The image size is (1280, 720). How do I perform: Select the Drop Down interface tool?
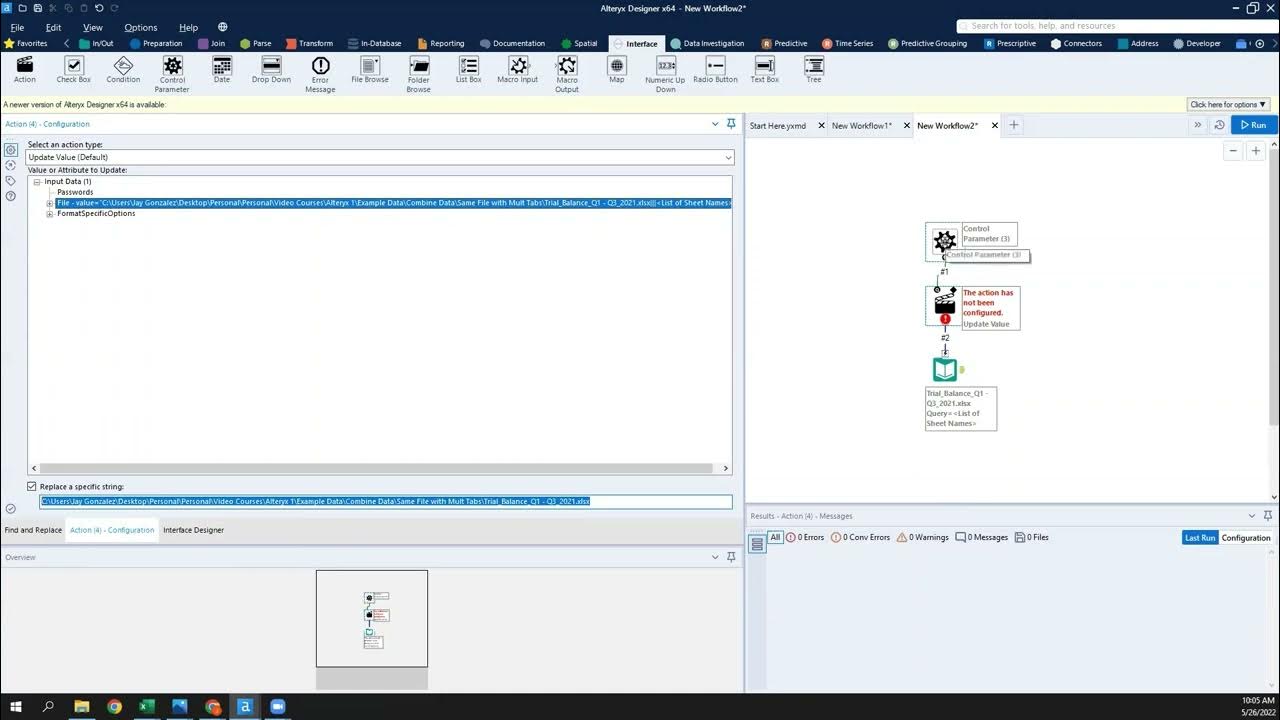point(271,68)
